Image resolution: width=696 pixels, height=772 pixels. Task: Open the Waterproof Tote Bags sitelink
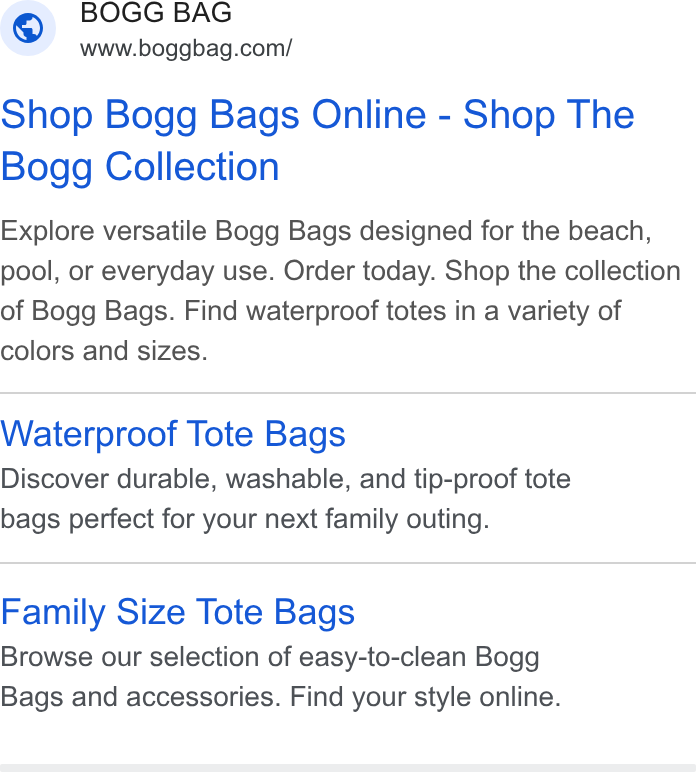173,434
